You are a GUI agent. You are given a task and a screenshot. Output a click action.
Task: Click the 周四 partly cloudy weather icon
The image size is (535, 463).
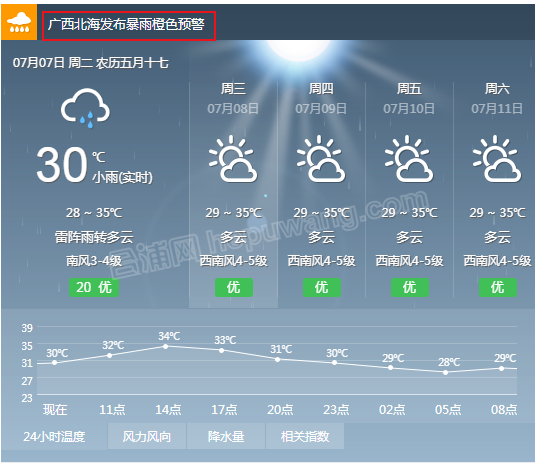click(x=321, y=159)
